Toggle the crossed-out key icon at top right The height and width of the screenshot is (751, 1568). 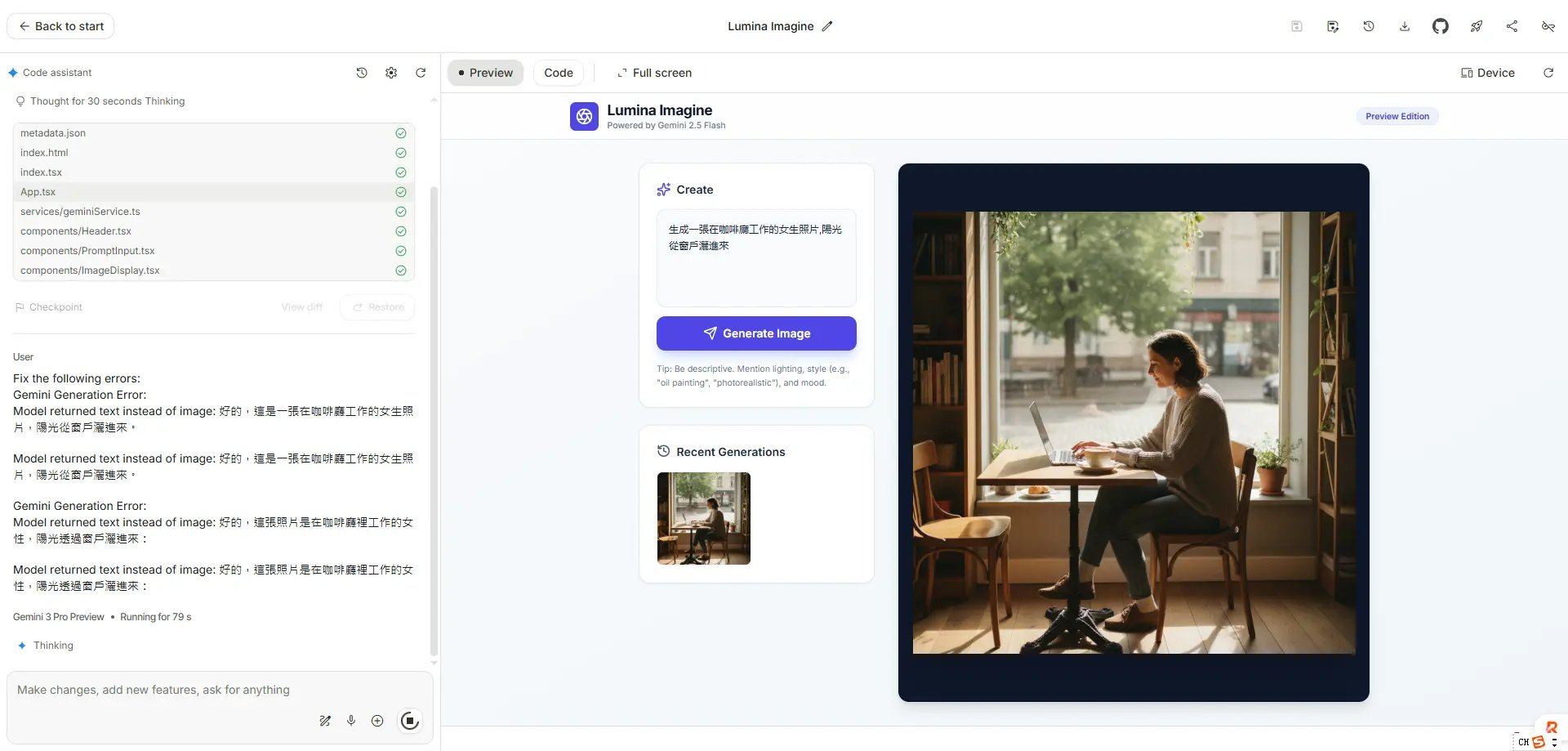(x=1548, y=26)
